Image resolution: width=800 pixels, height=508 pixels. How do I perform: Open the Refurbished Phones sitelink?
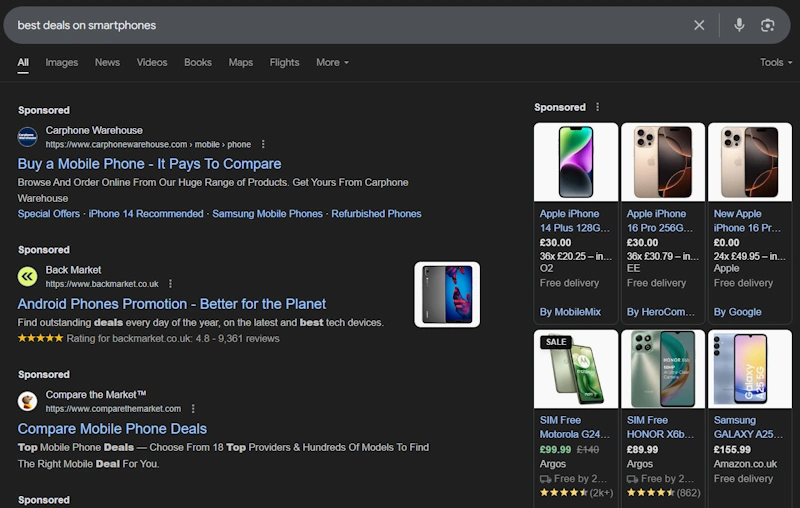tap(377, 214)
